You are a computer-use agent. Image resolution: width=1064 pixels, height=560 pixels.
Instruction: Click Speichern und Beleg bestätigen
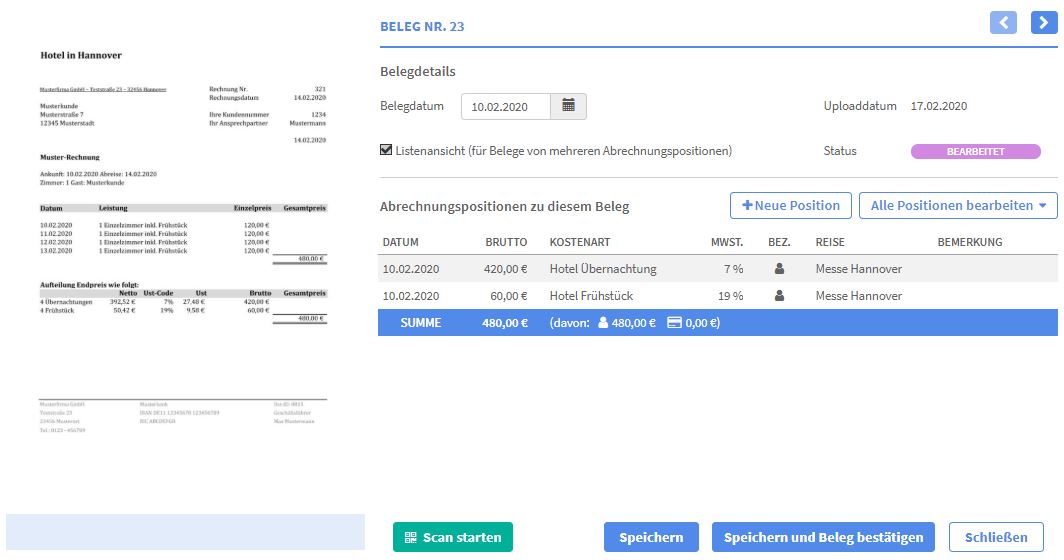point(823,537)
